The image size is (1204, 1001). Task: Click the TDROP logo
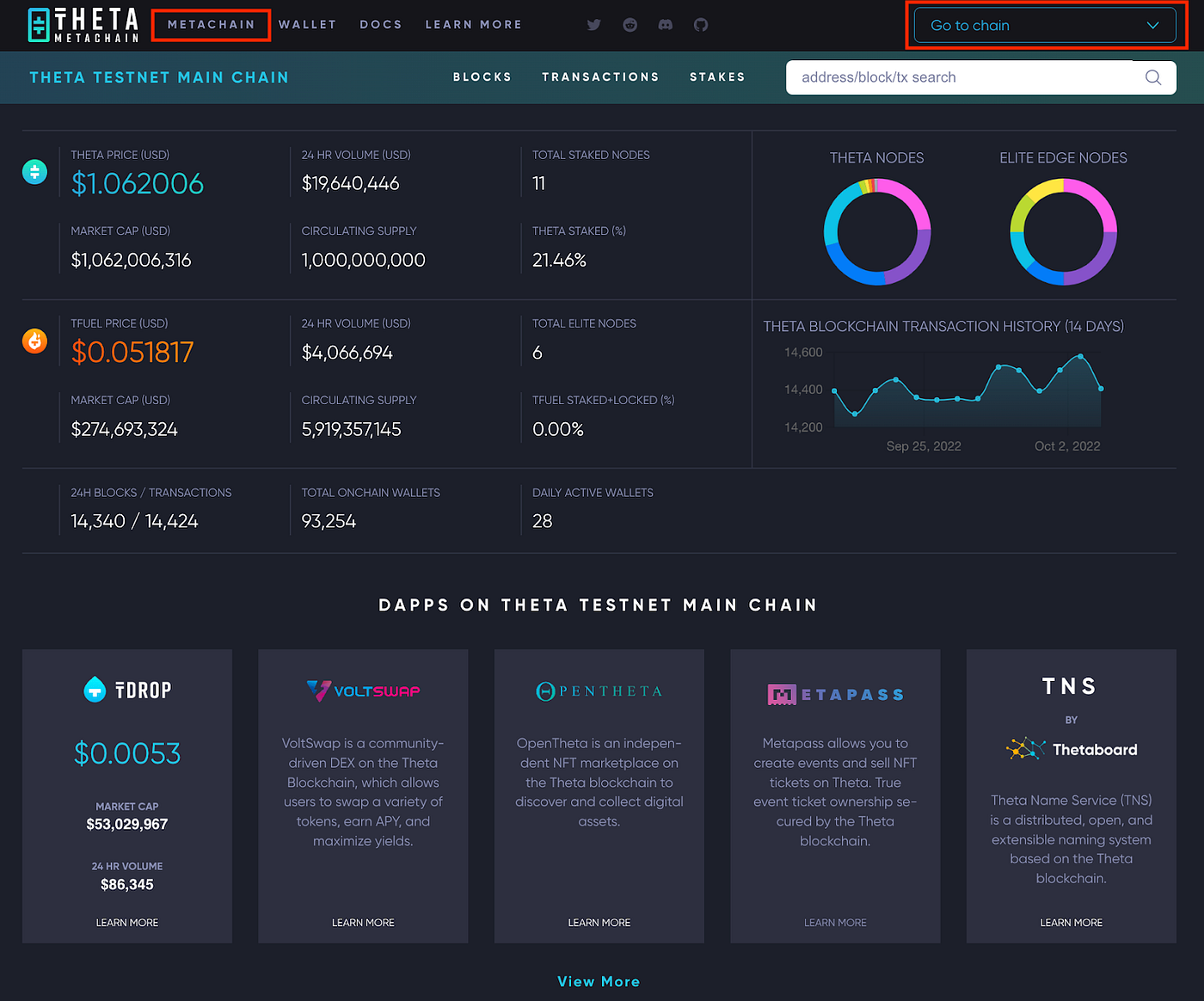pyautogui.click(x=127, y=690)
